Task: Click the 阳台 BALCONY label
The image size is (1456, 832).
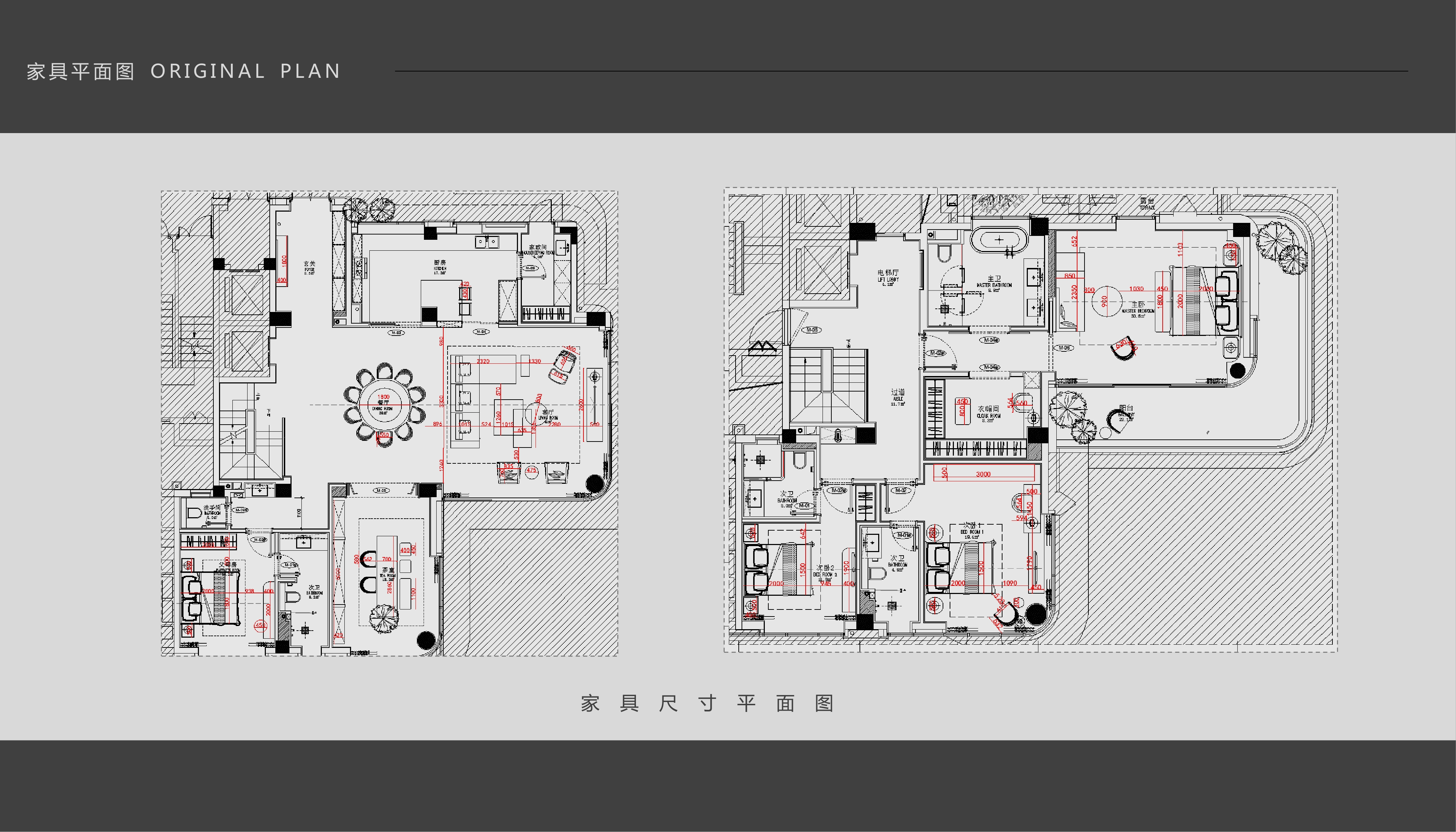Action: 1126,413
